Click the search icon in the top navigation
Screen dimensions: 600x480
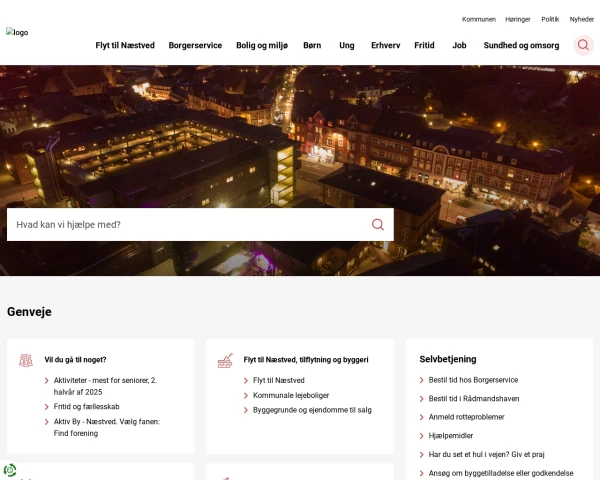(x=584, y=45)
